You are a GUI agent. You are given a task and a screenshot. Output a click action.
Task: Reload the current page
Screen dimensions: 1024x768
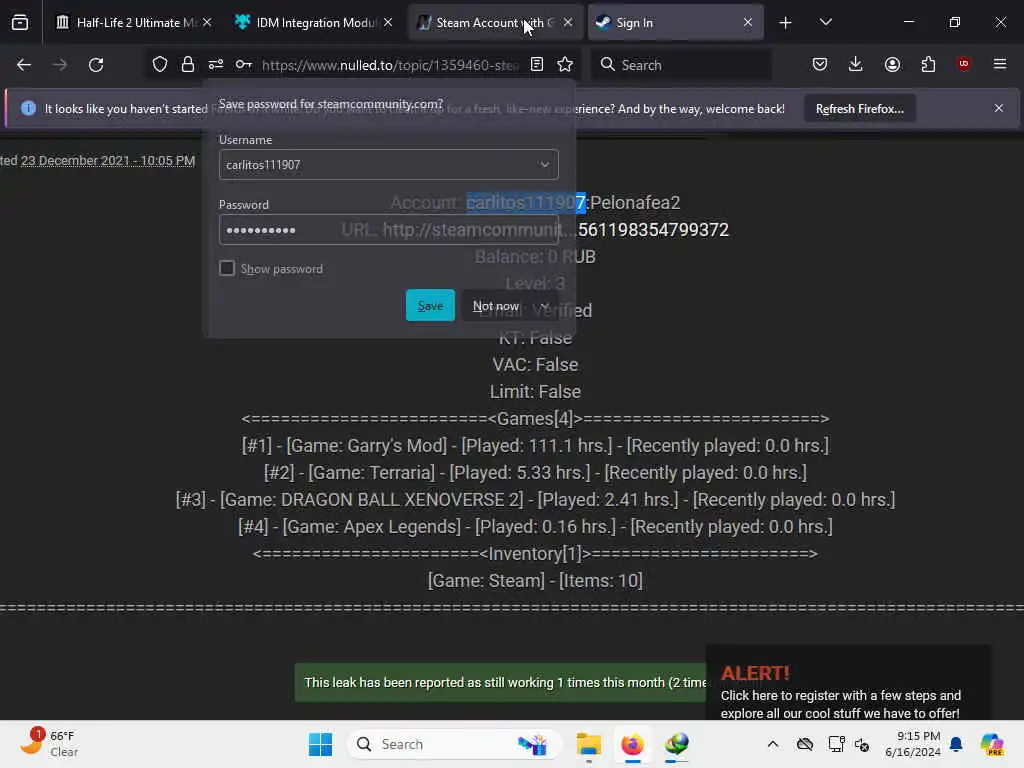click(96, 65)
